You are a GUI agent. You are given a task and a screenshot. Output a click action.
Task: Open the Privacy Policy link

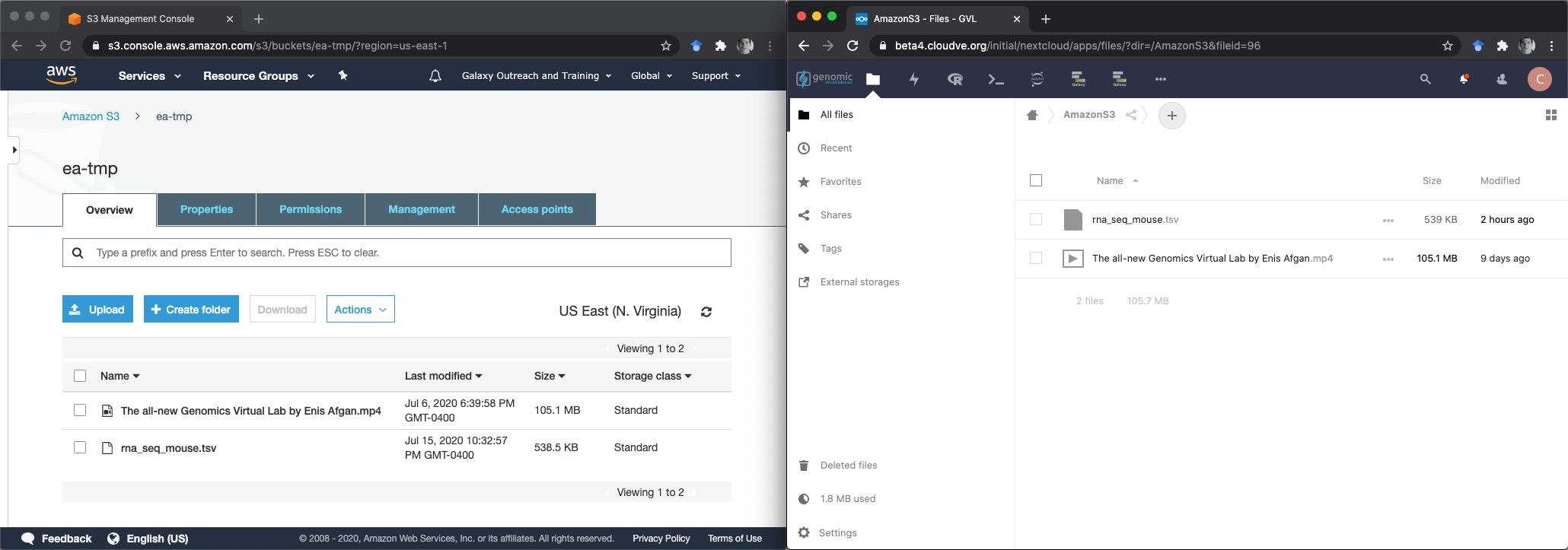coord(661,539)
